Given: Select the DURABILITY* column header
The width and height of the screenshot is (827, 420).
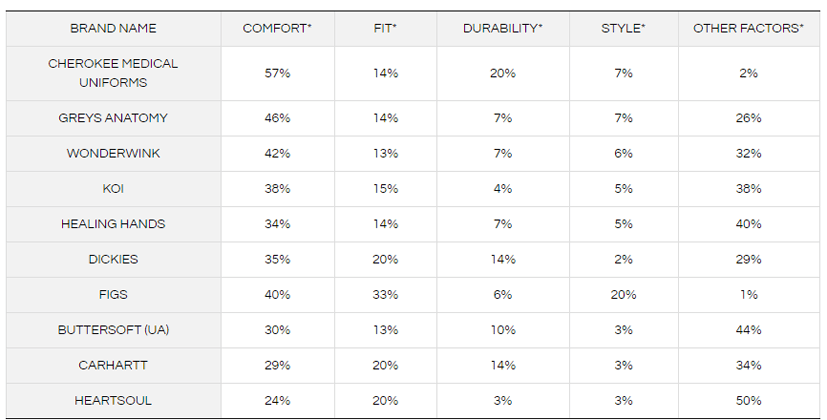Looking at the screenshot, I should [502, 28].
